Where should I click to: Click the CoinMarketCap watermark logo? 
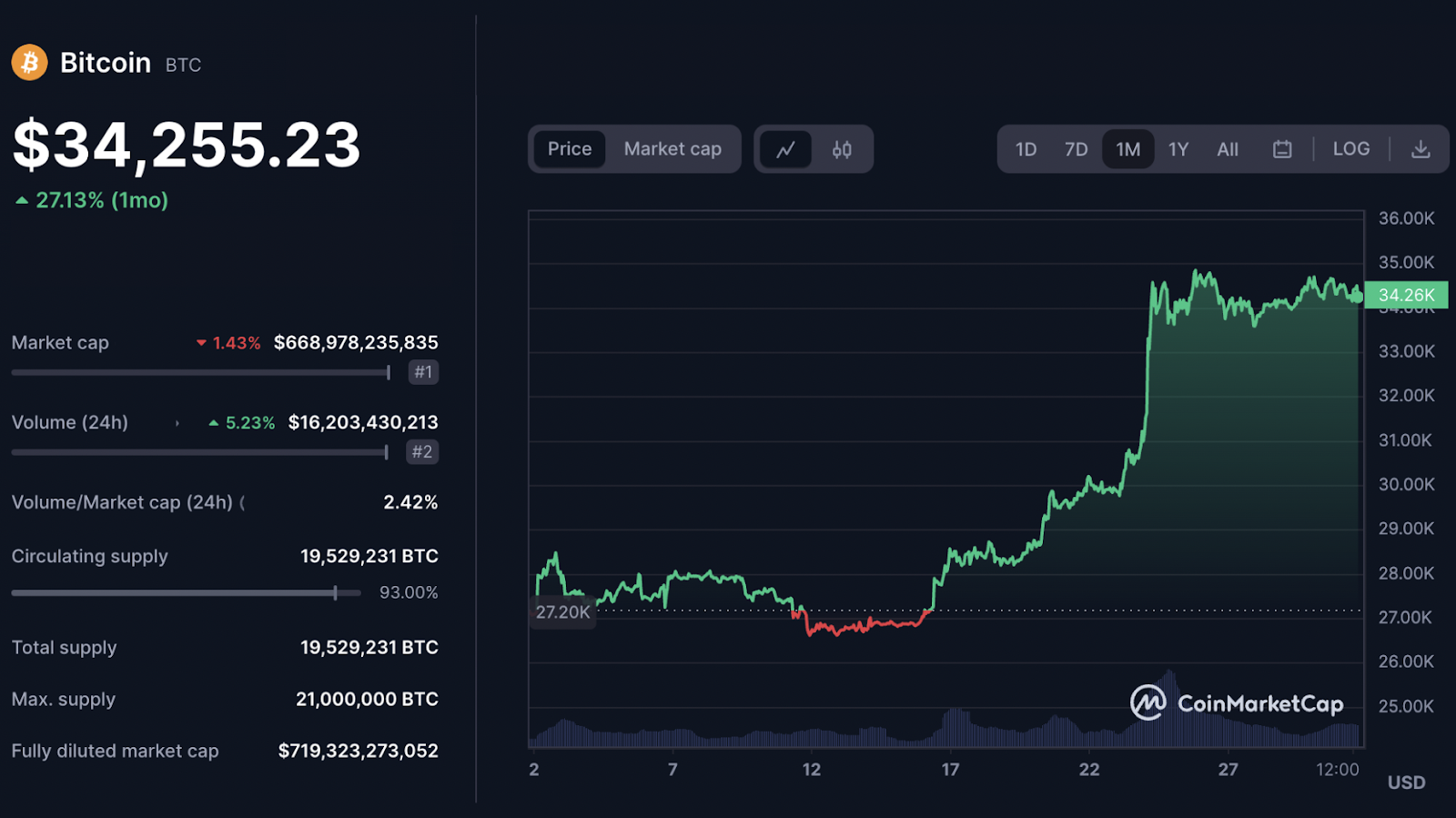[x=1238, y=703]
